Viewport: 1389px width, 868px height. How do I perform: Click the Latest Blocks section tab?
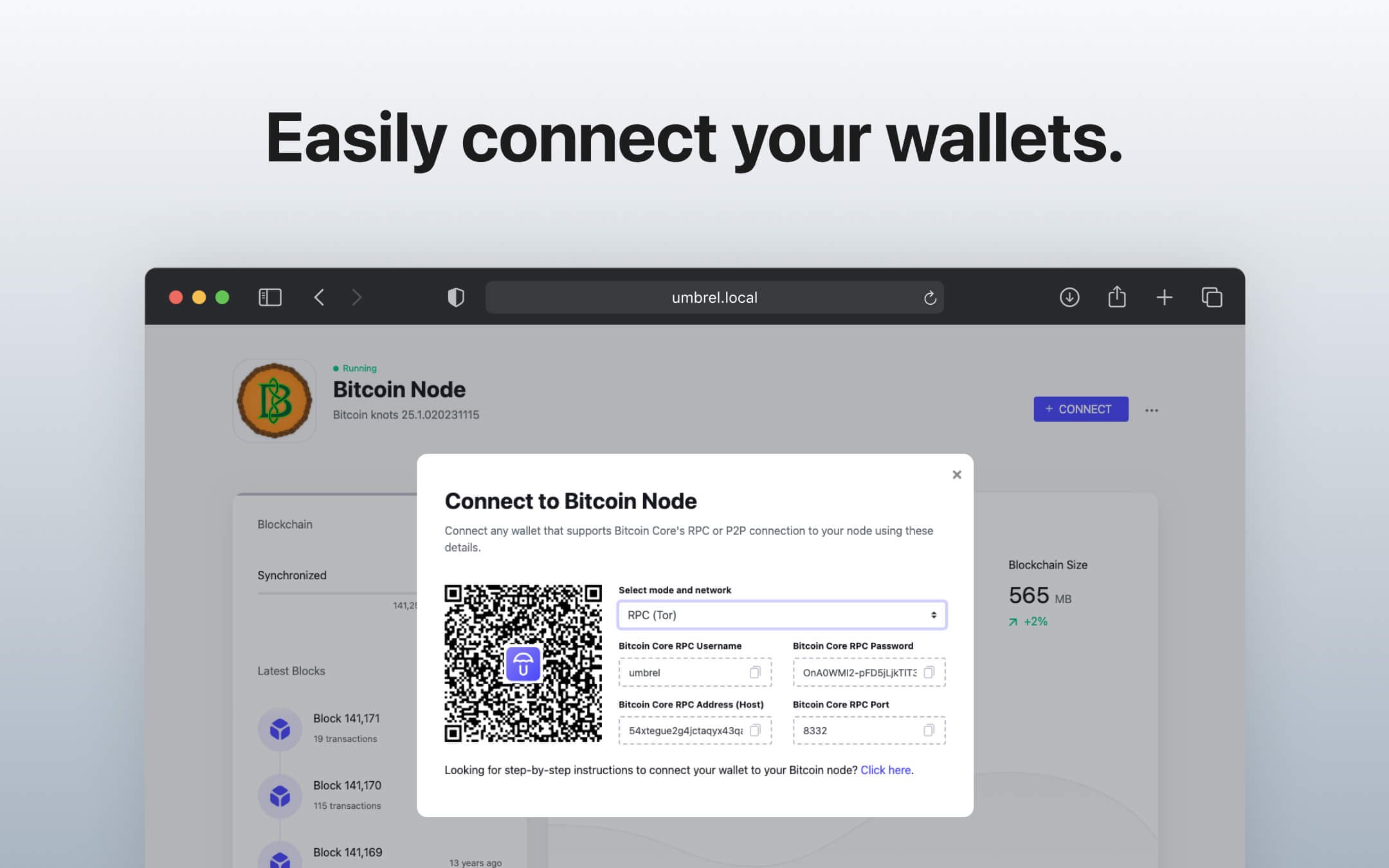pos(290,670)
